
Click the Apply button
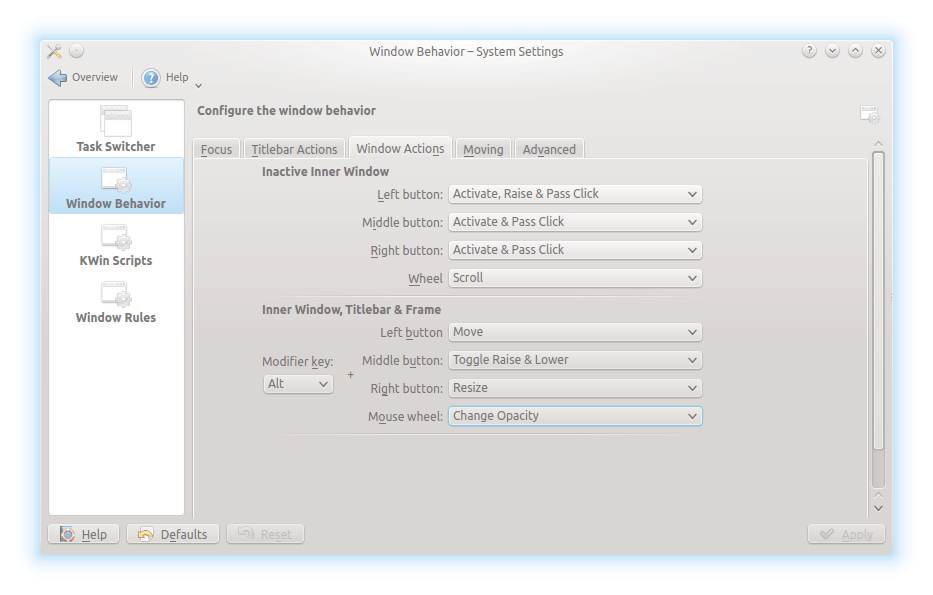pyautogui.click(x=846, y=534)
